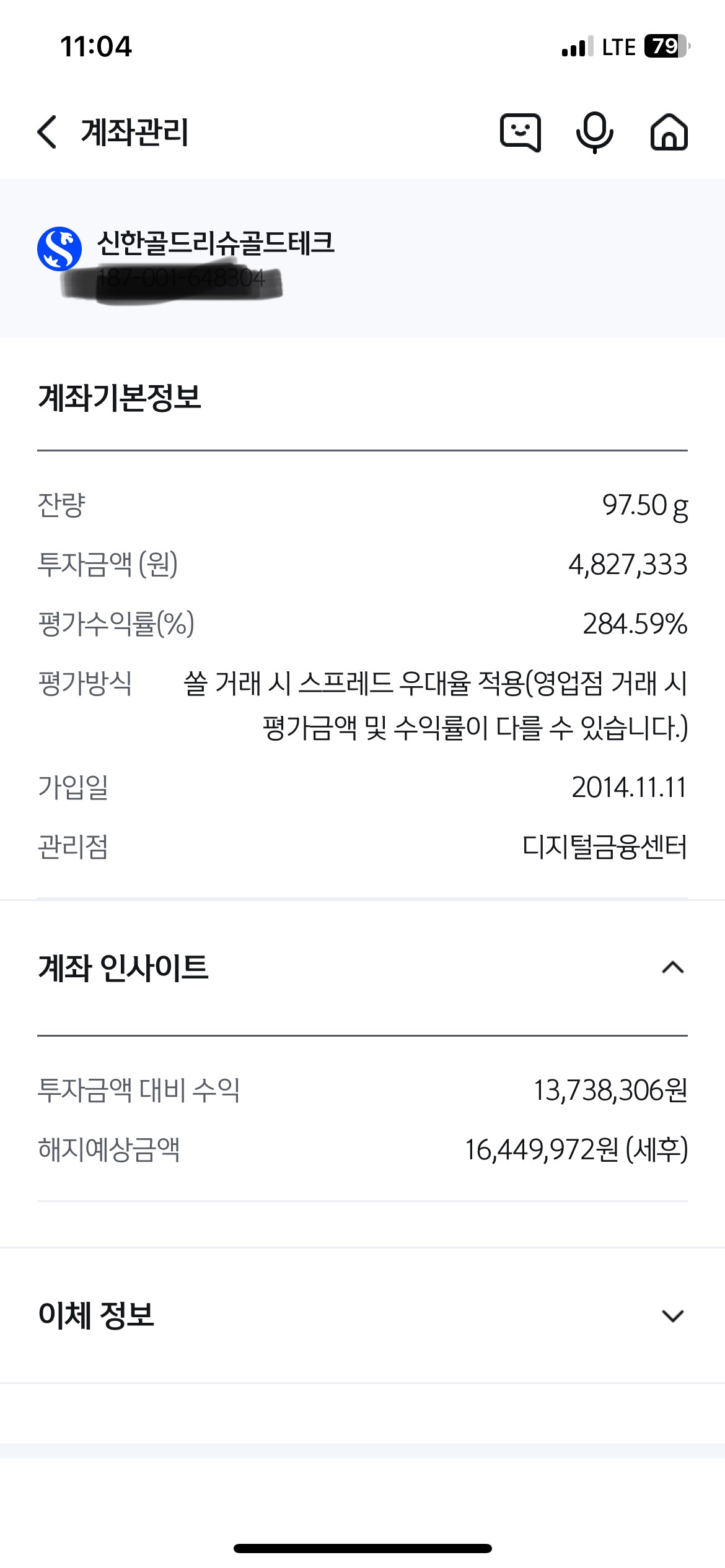The height and width of the screenshot is (1568, 725).
Task: Tap the 계좌 인사이트 section header
Action: [362, 967]
